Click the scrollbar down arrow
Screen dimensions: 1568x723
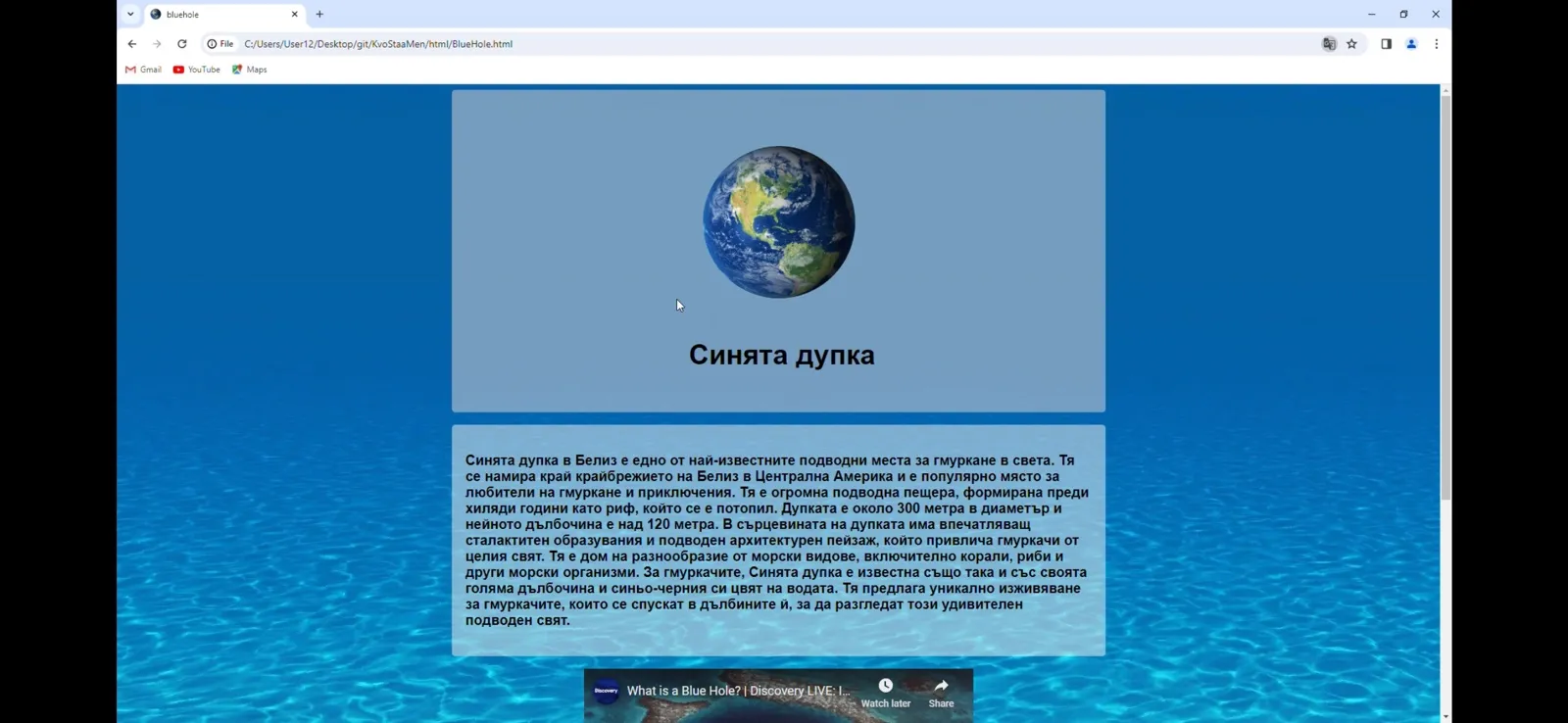coord(1445,717)
